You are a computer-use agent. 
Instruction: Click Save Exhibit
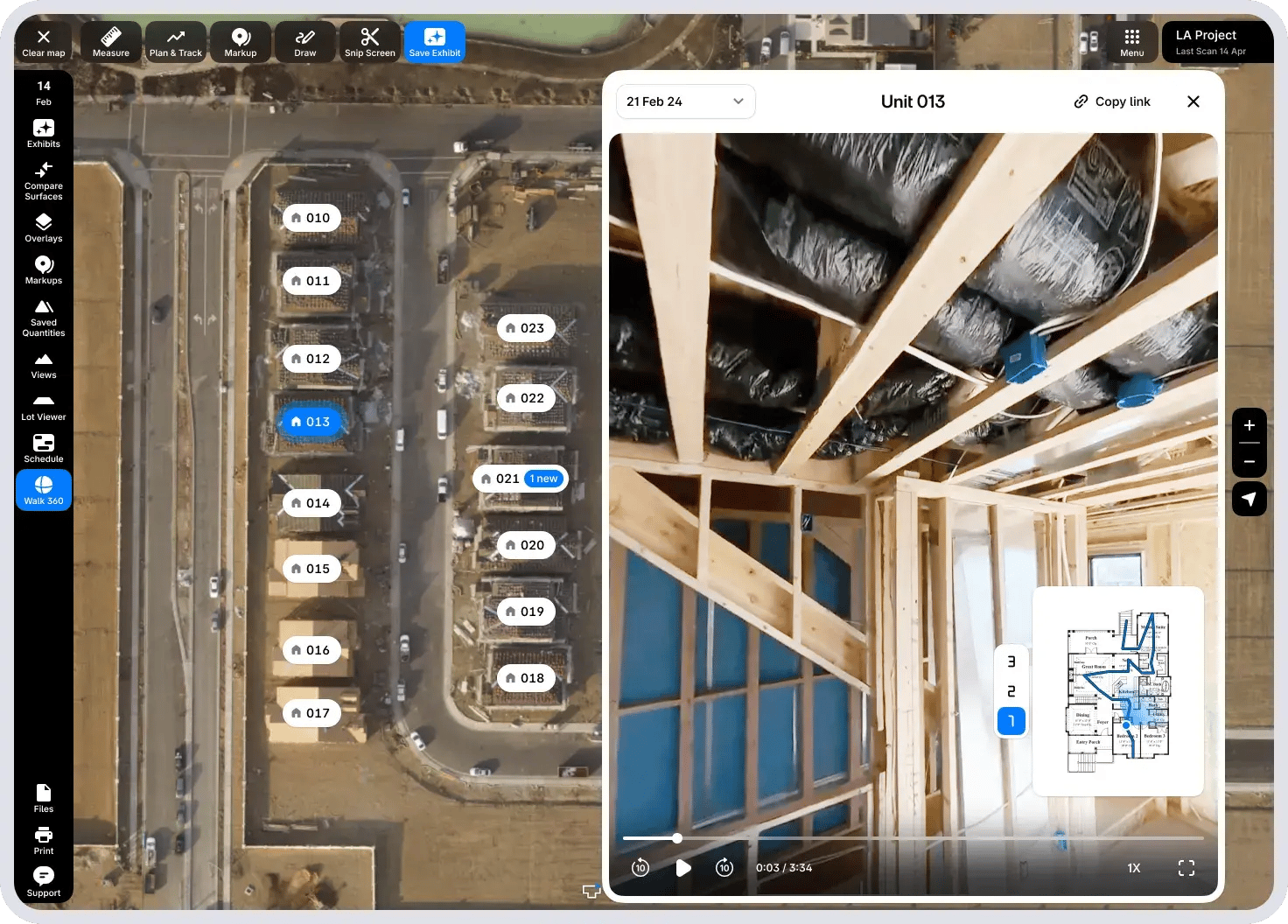point(435,41)
